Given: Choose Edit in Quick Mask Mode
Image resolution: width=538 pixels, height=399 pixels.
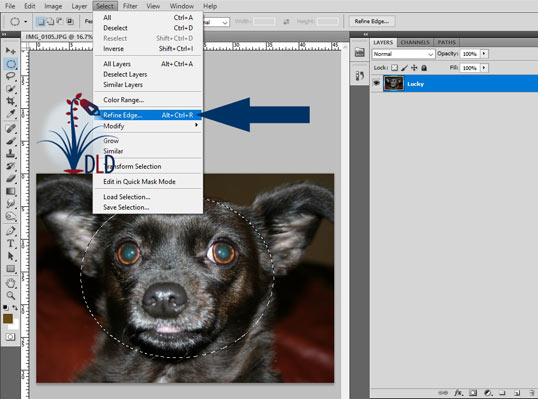Looking at the screenshot, I should (x=148, y=181).
